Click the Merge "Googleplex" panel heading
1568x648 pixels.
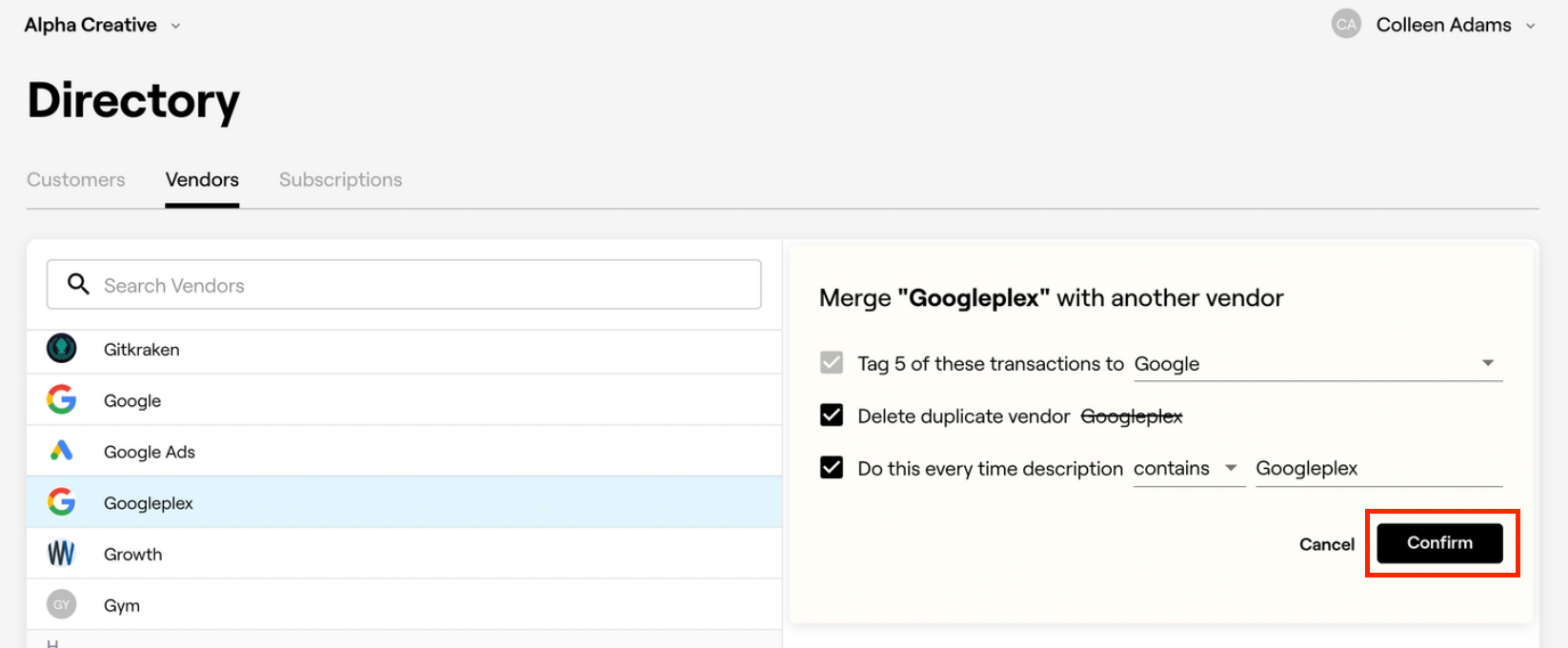click(1051, 298)
